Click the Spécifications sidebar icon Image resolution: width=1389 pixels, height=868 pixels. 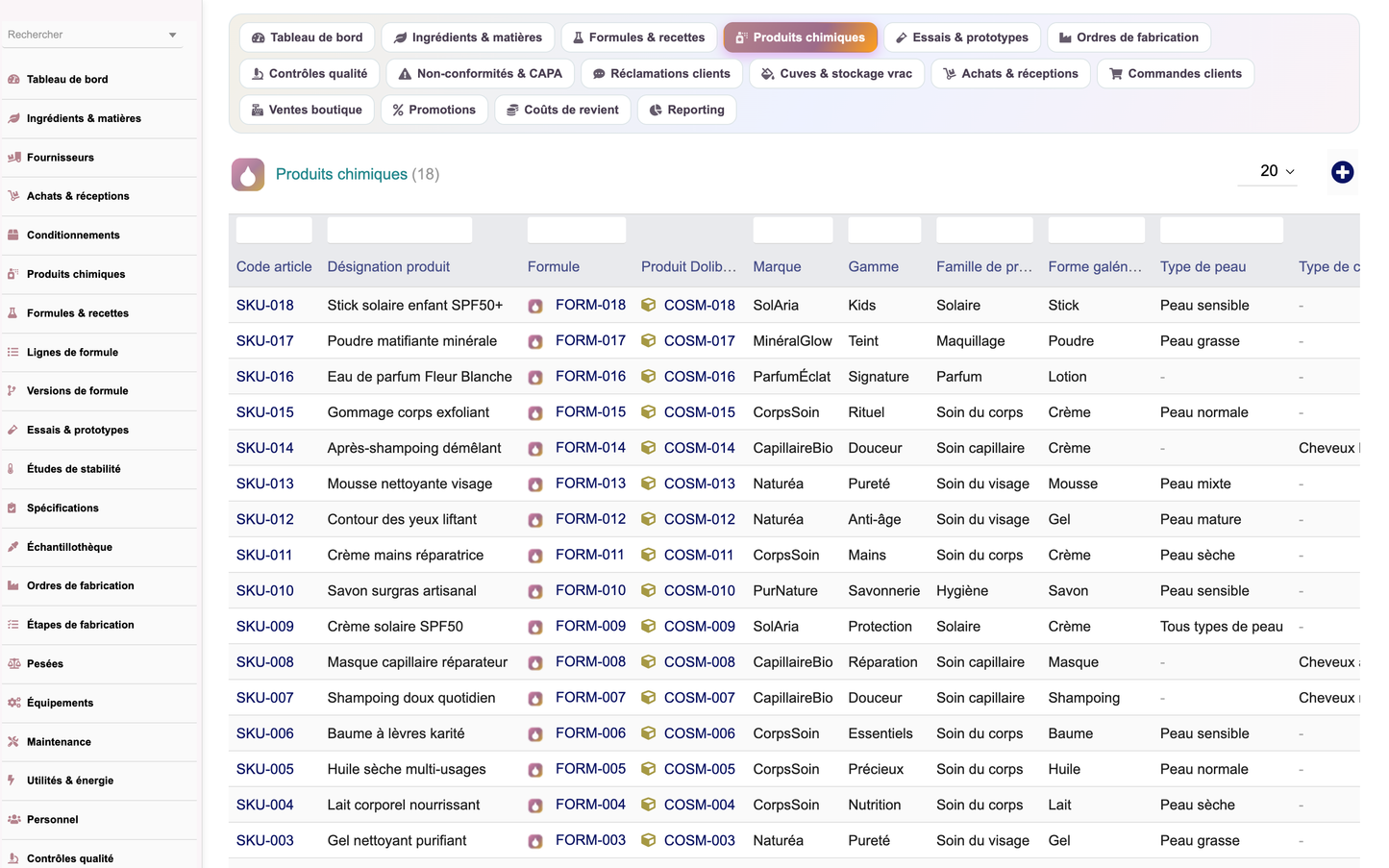tap(13, 508)
